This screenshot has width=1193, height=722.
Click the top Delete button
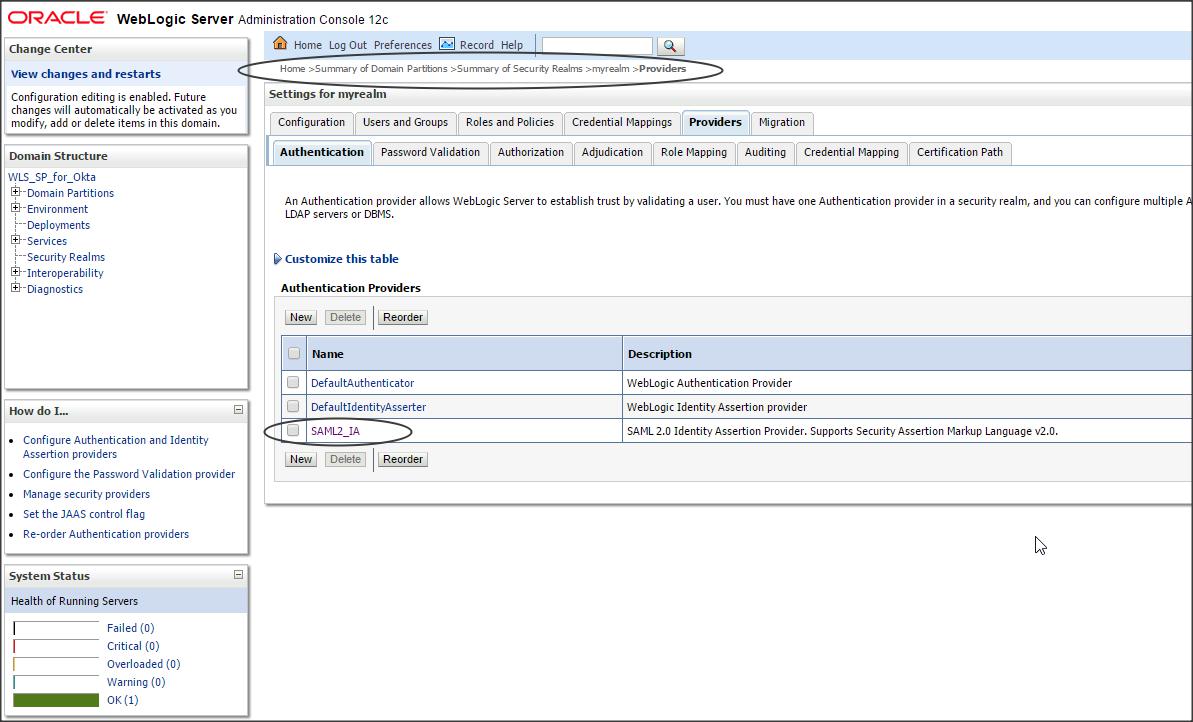click(x=345, y=317)
